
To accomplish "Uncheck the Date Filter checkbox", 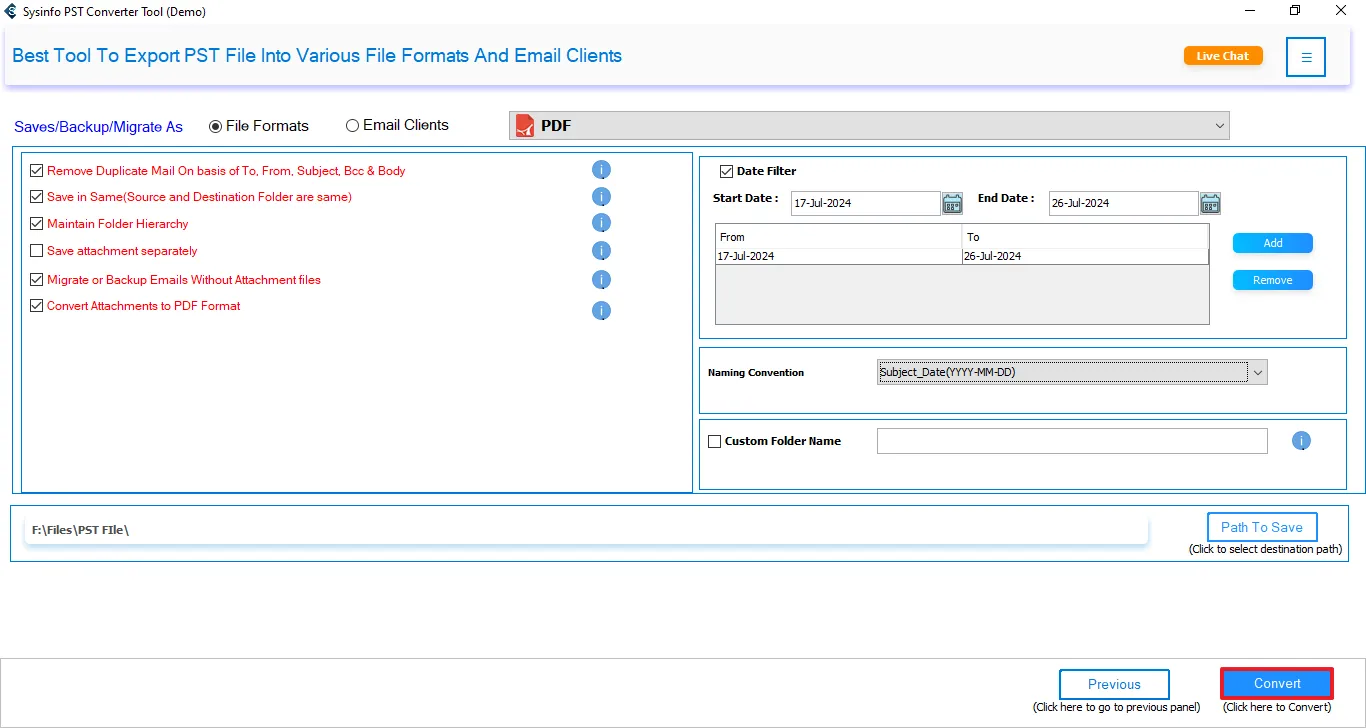I will click(x=727, y=171).
